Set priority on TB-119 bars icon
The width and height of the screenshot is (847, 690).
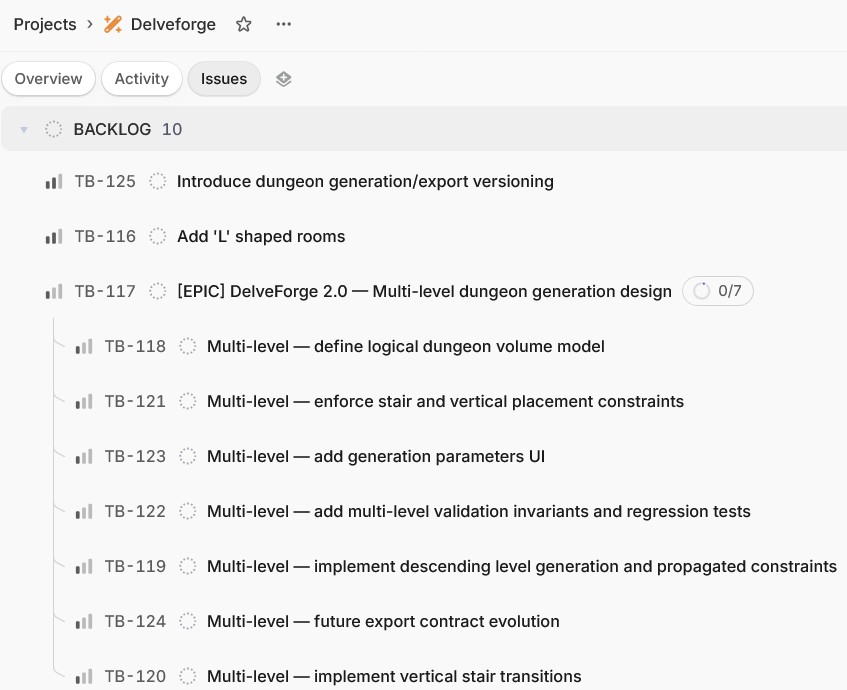[x=84, y=566]
